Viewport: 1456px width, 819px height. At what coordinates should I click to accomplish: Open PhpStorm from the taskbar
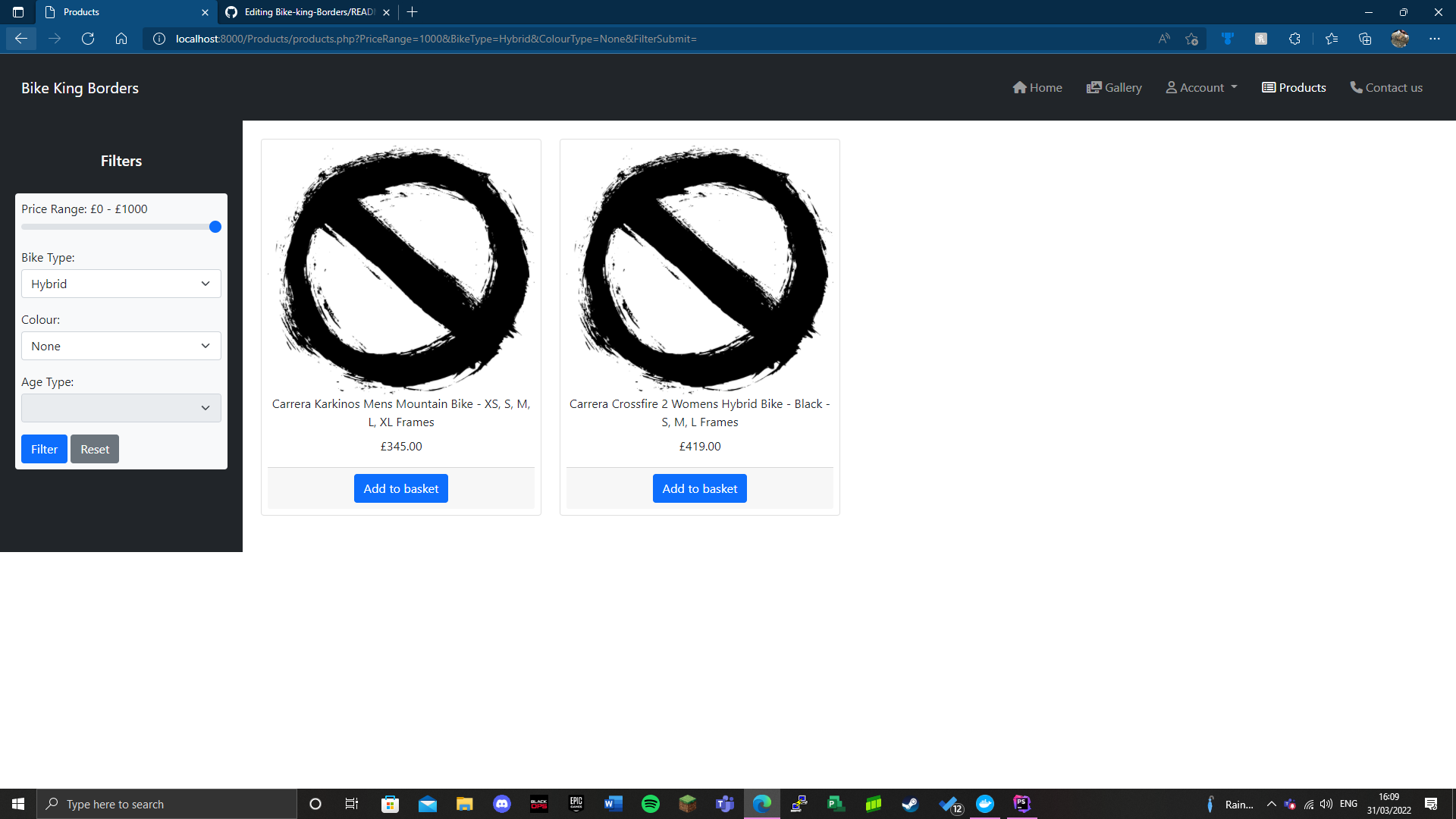pyautogui.click(x=1021, y=804)
